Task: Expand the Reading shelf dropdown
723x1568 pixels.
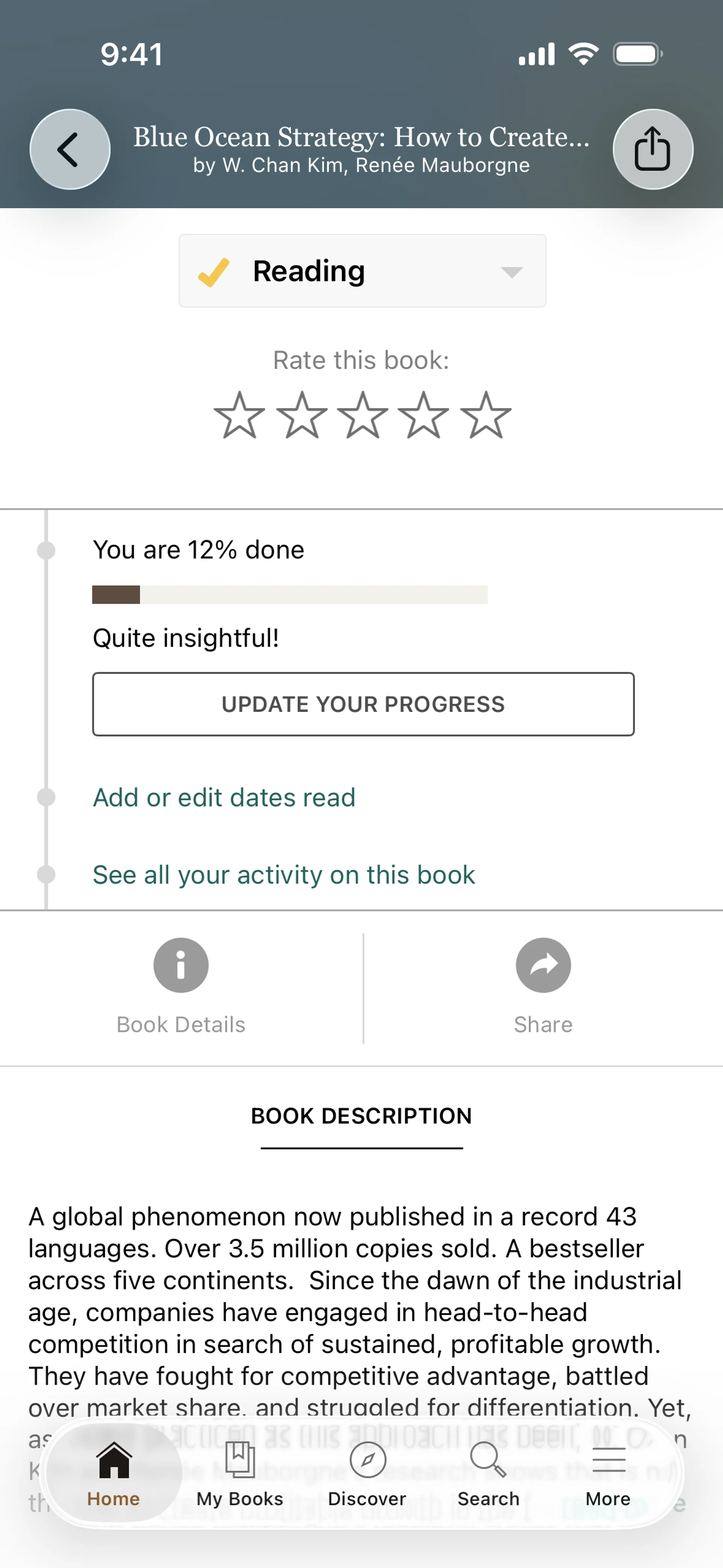Action: tap(512, 272)
